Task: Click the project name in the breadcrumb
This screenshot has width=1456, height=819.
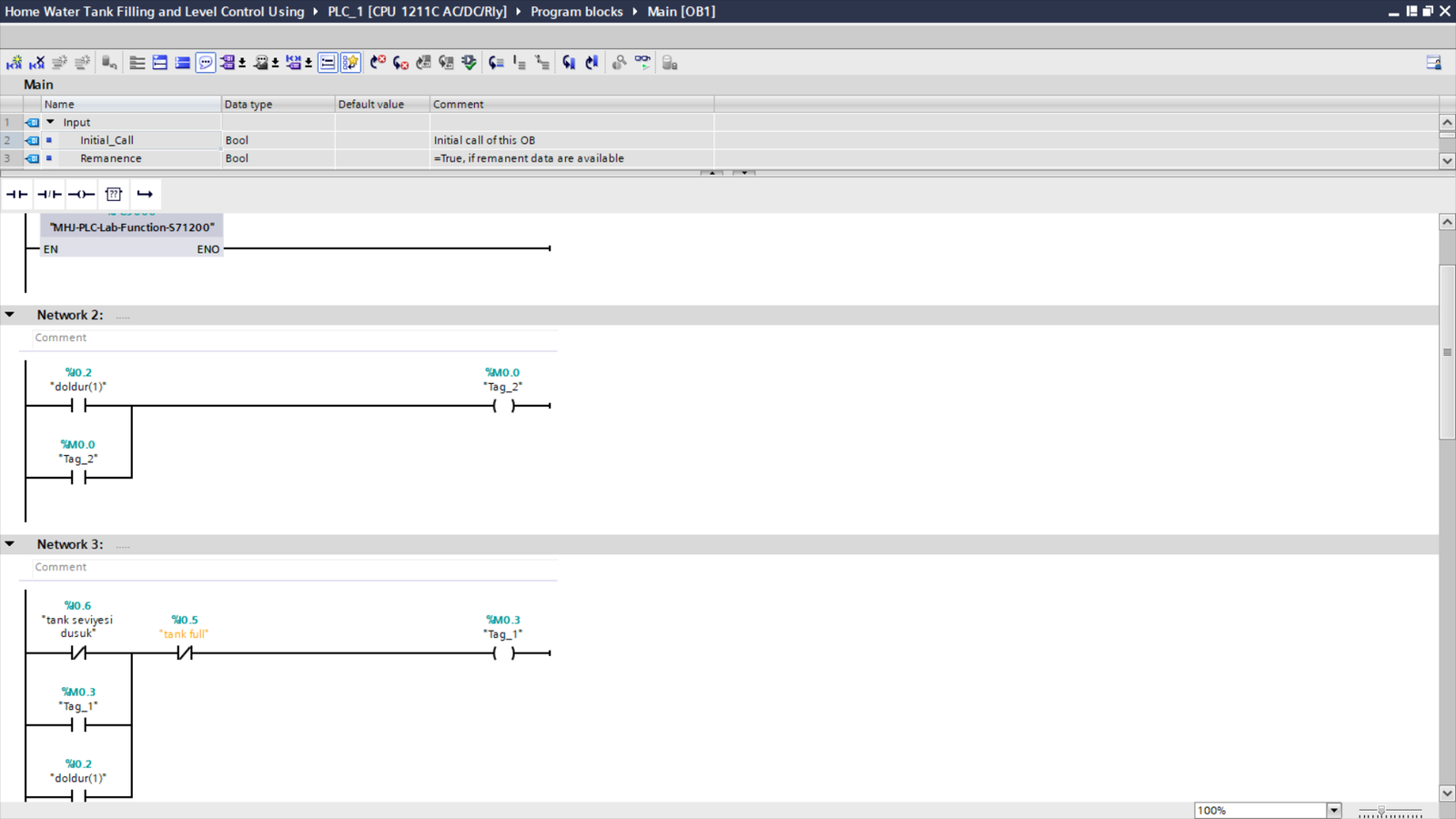Action: click(x=155, y=12)
